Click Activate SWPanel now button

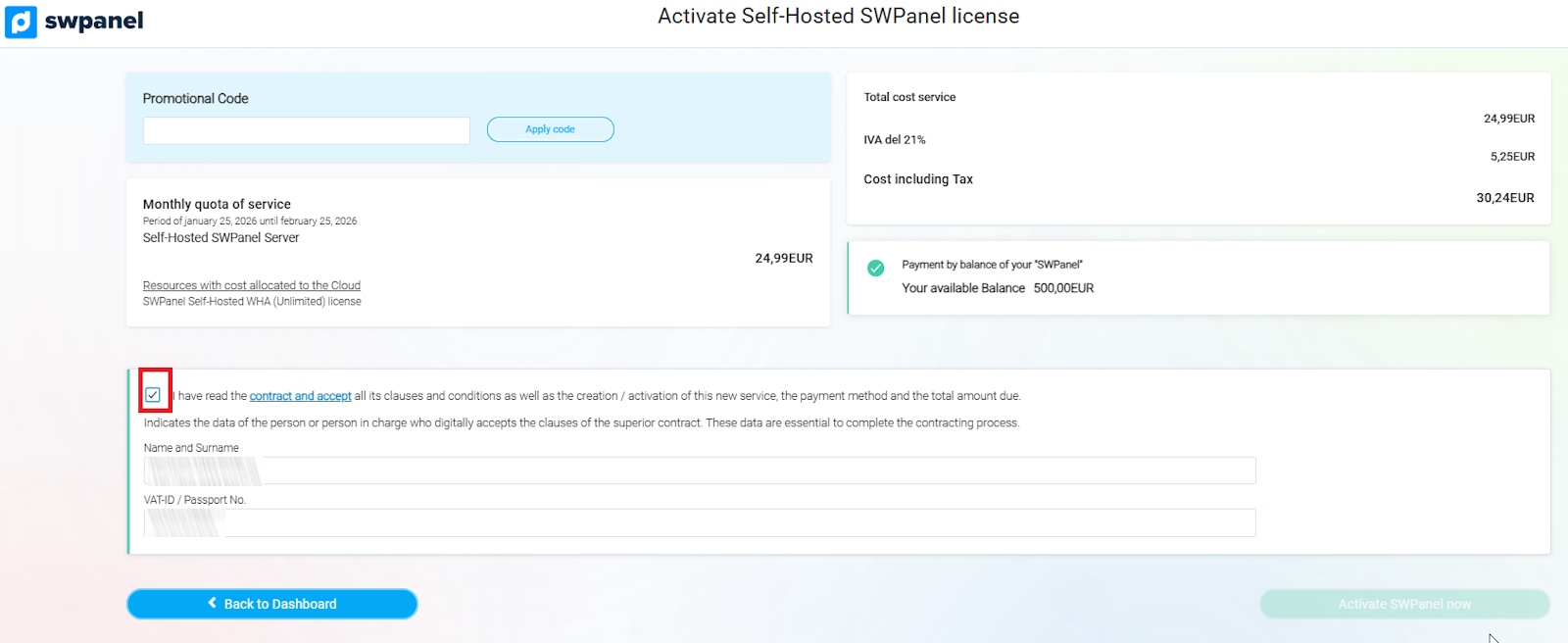(x=1404, y=604)
